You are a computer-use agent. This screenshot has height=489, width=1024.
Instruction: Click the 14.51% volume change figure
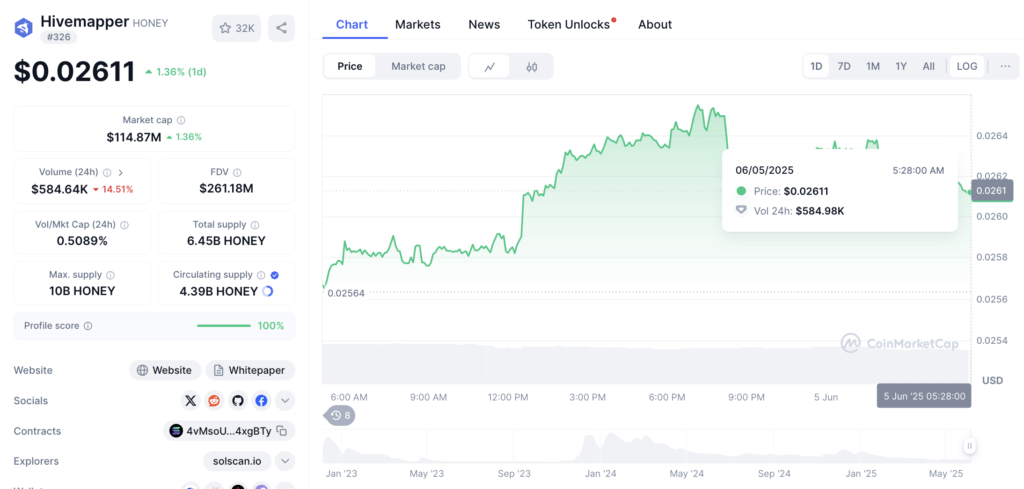click(113, 189)
